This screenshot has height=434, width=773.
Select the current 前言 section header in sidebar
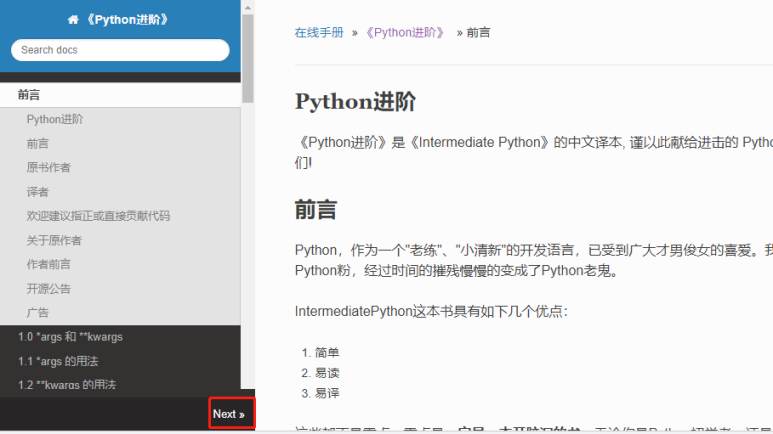click(120, 95)
